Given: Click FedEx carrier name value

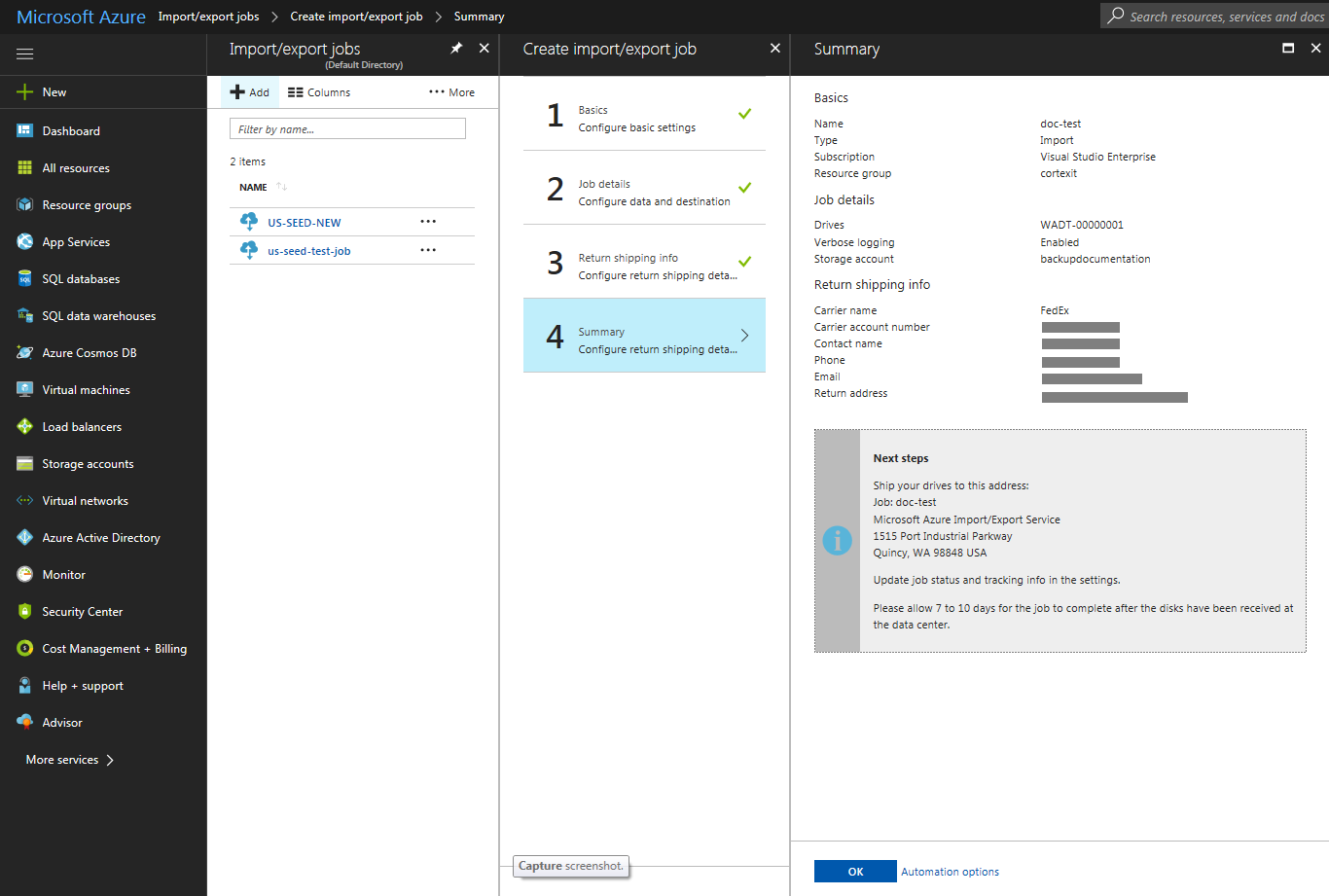Looking at the screenshot, I should point(1055,310).
